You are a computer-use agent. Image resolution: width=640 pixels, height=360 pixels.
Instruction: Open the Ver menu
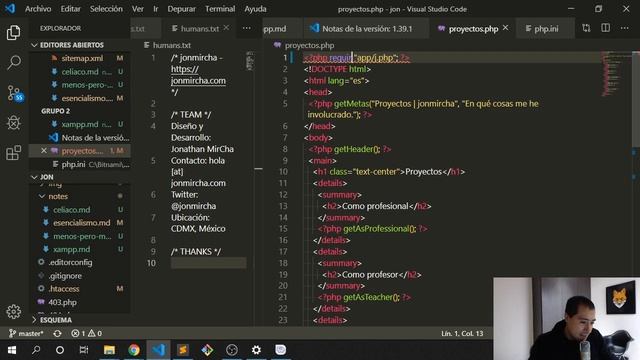coord(138,9)
